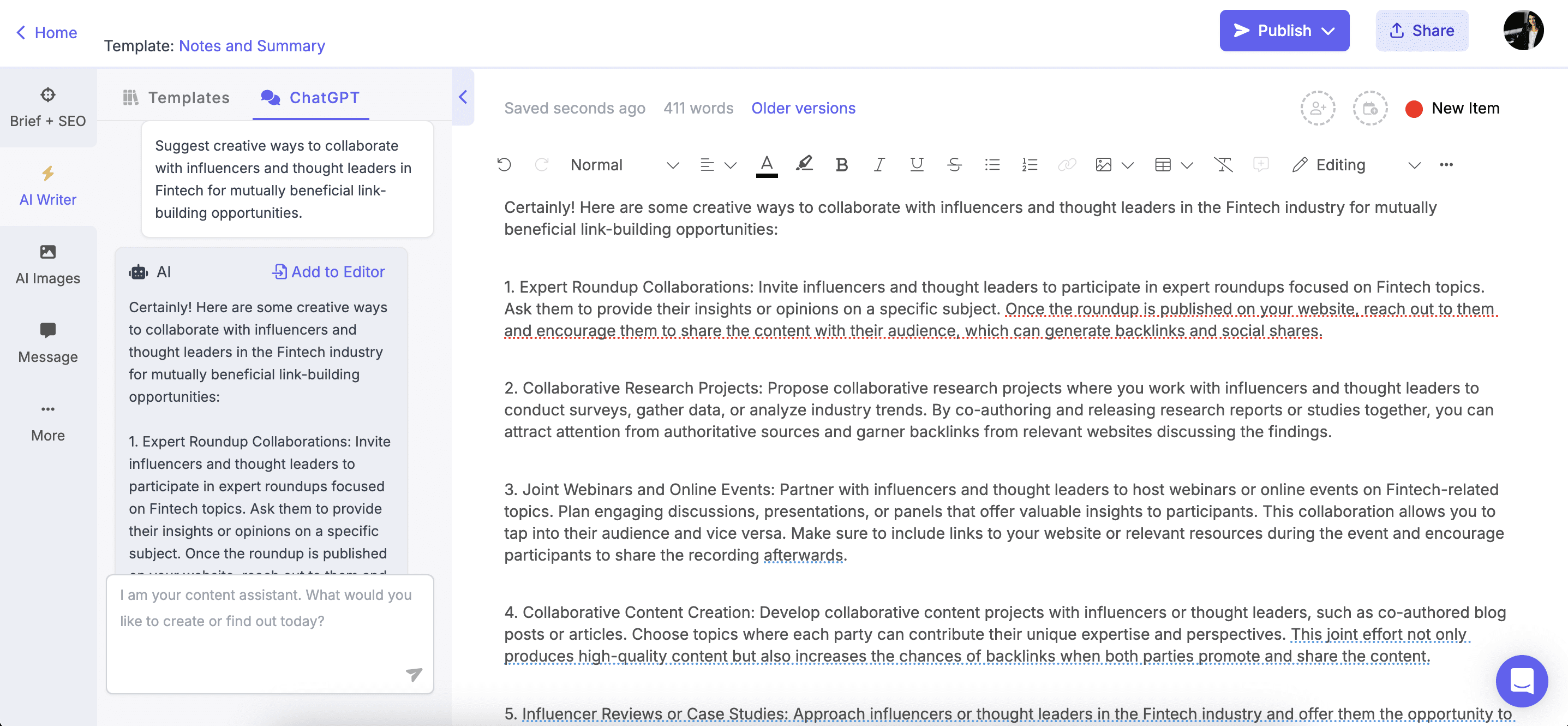Click the insert table icon
Viewport: 1568px width, 726px height.
[1163, 165]
